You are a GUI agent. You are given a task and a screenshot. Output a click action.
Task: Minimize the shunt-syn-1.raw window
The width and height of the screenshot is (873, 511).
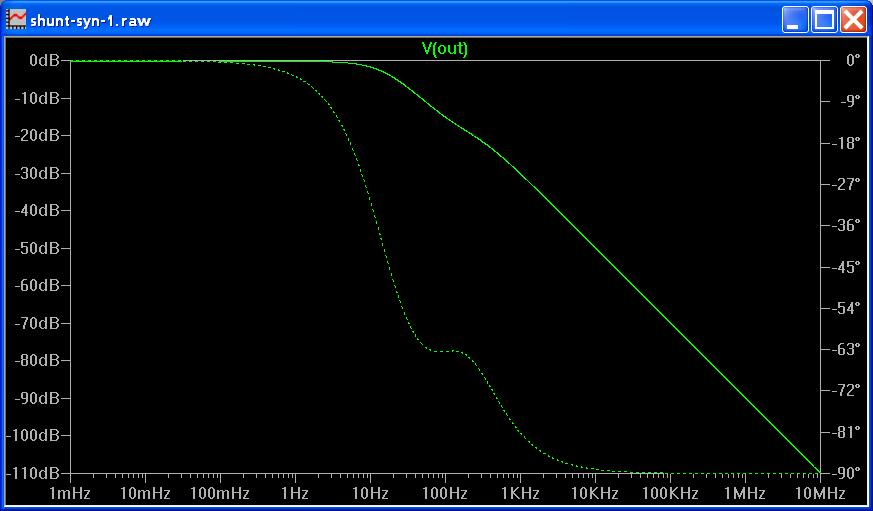(x=794, y=21)
